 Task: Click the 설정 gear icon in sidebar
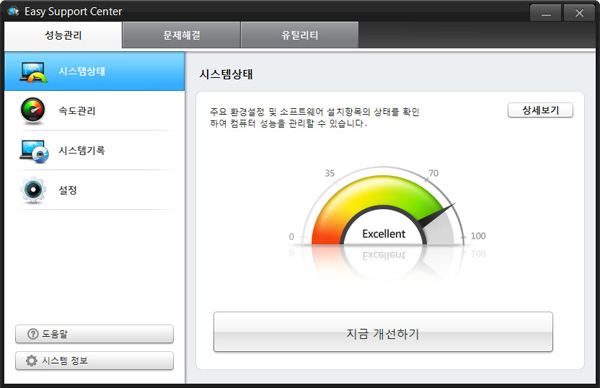[33, 190]
